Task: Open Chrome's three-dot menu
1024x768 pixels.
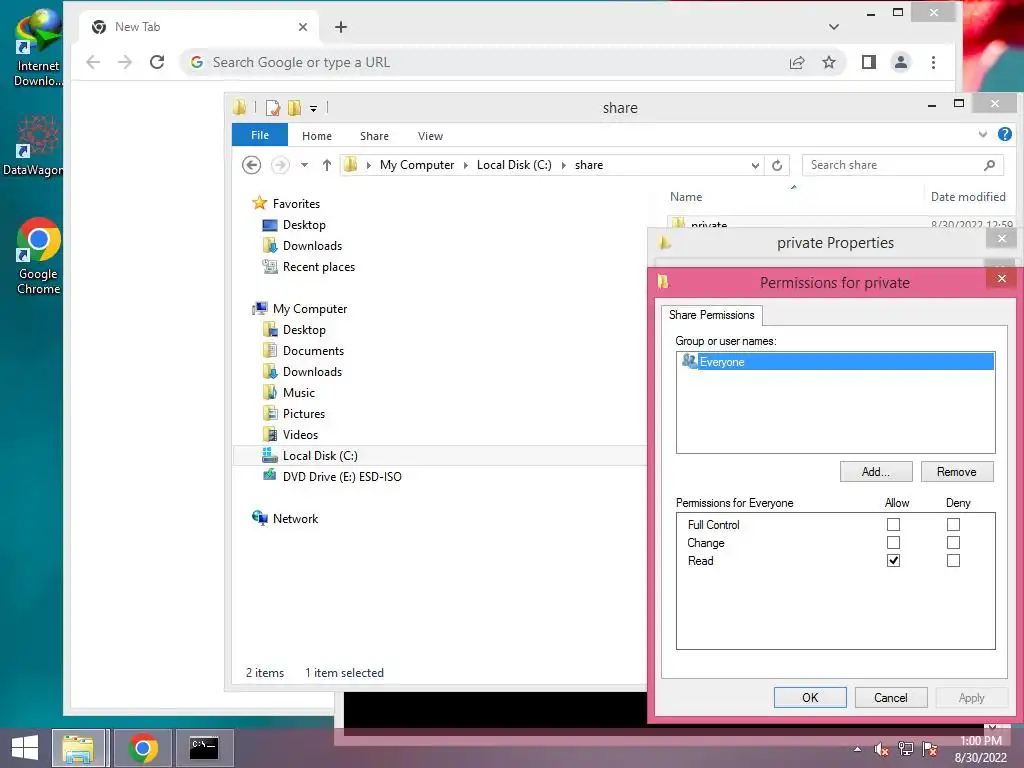Action: [933, 62]
